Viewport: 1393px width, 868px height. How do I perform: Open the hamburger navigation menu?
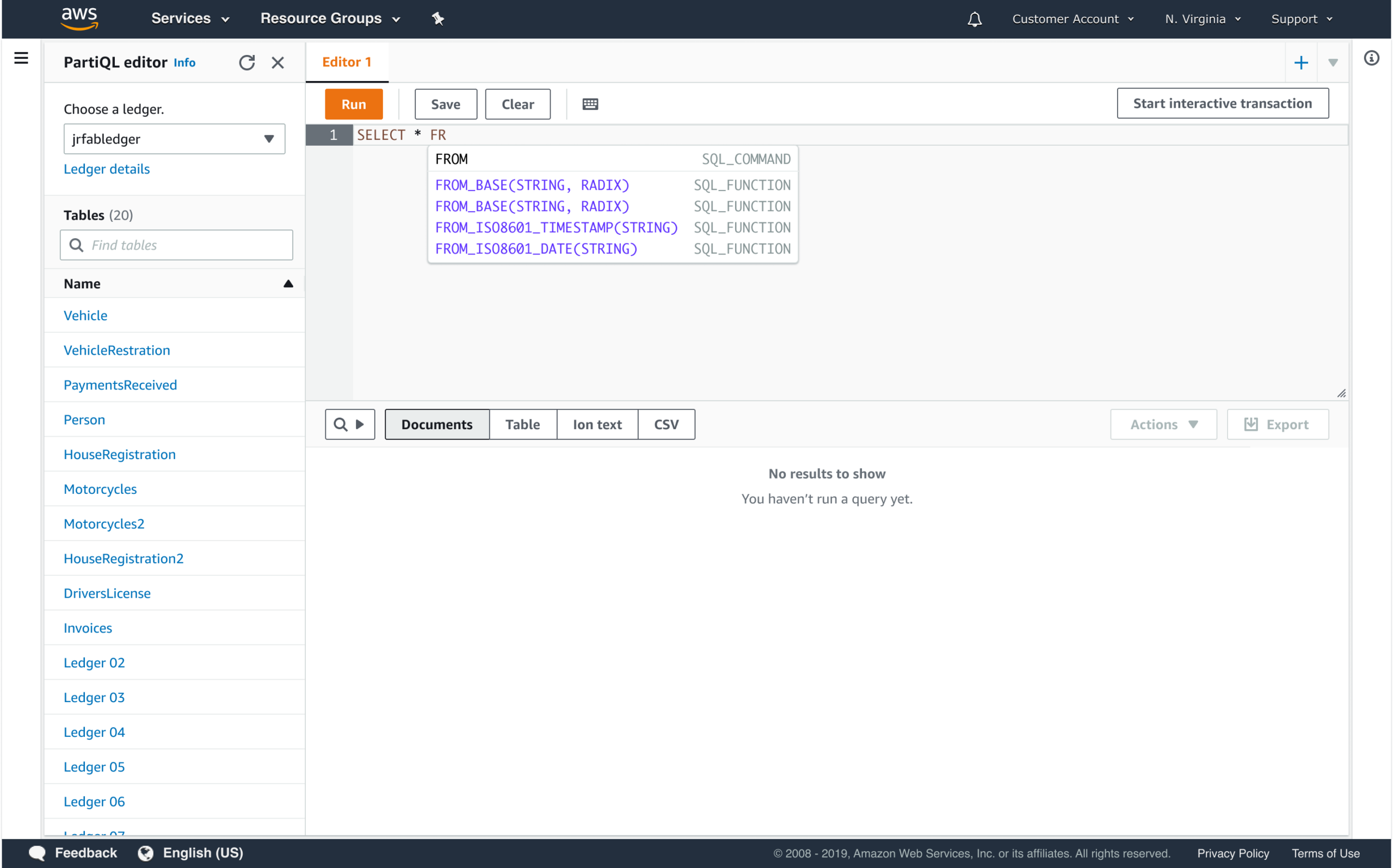click(21, 58)
